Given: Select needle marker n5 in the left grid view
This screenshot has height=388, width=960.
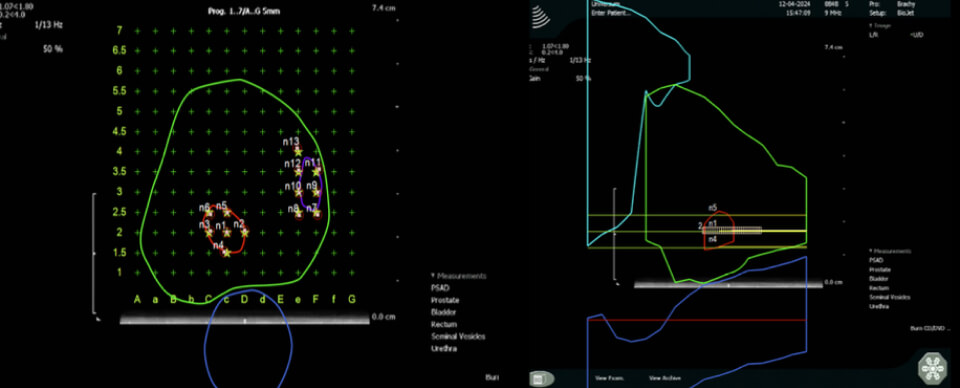Looking at the screenshot, I should click(x=227, y=212).
